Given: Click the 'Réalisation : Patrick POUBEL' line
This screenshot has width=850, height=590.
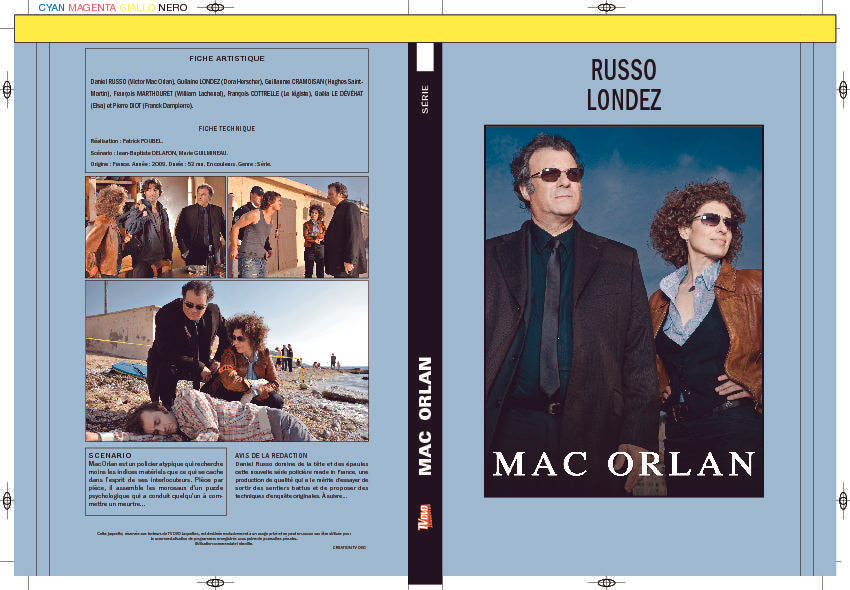Looking at the screenshot, I should click(126, 141).
